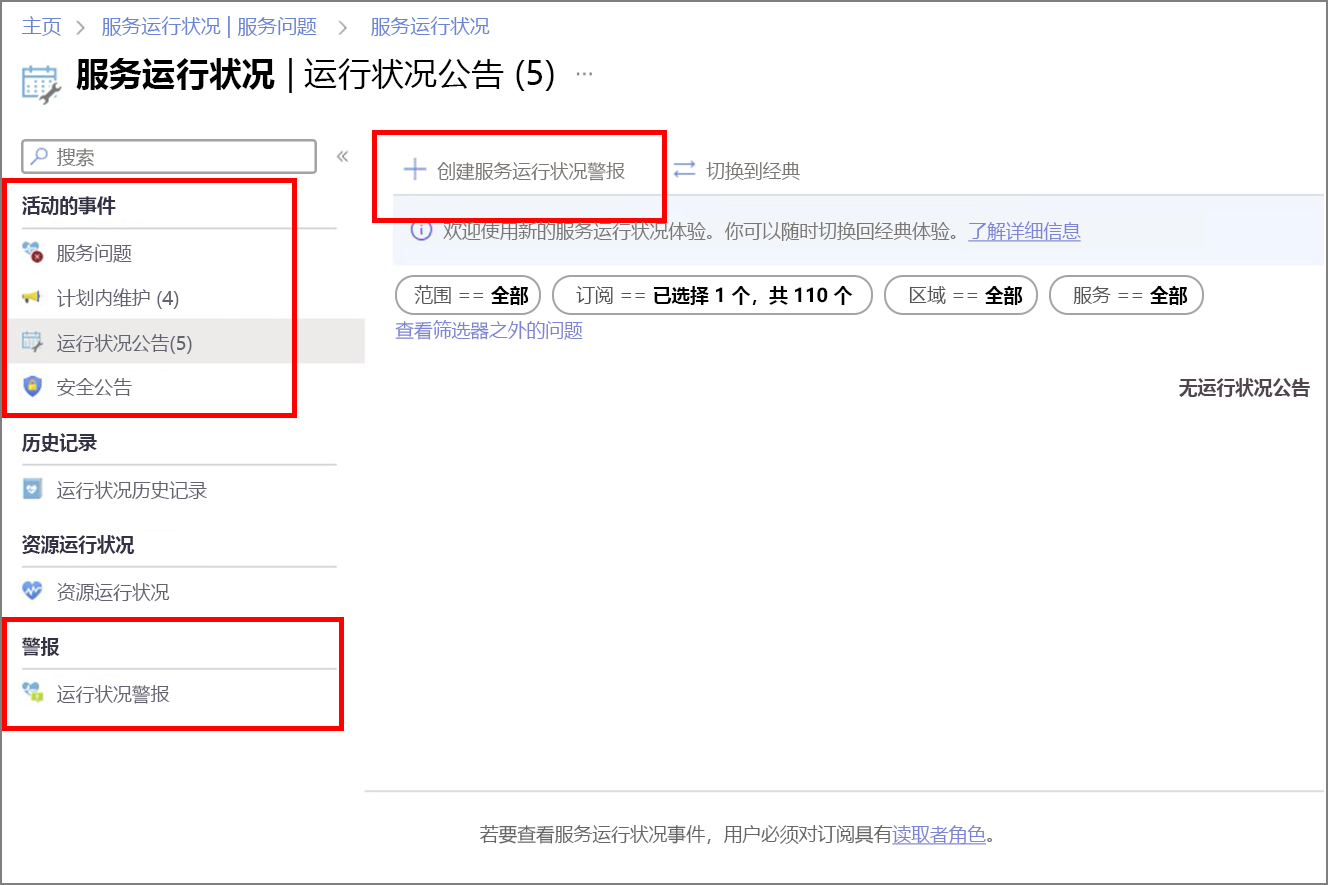This screenshot has height=885, width=1328.
Task: Open 服务问题 in the sidebar
Action: point(94,254)
